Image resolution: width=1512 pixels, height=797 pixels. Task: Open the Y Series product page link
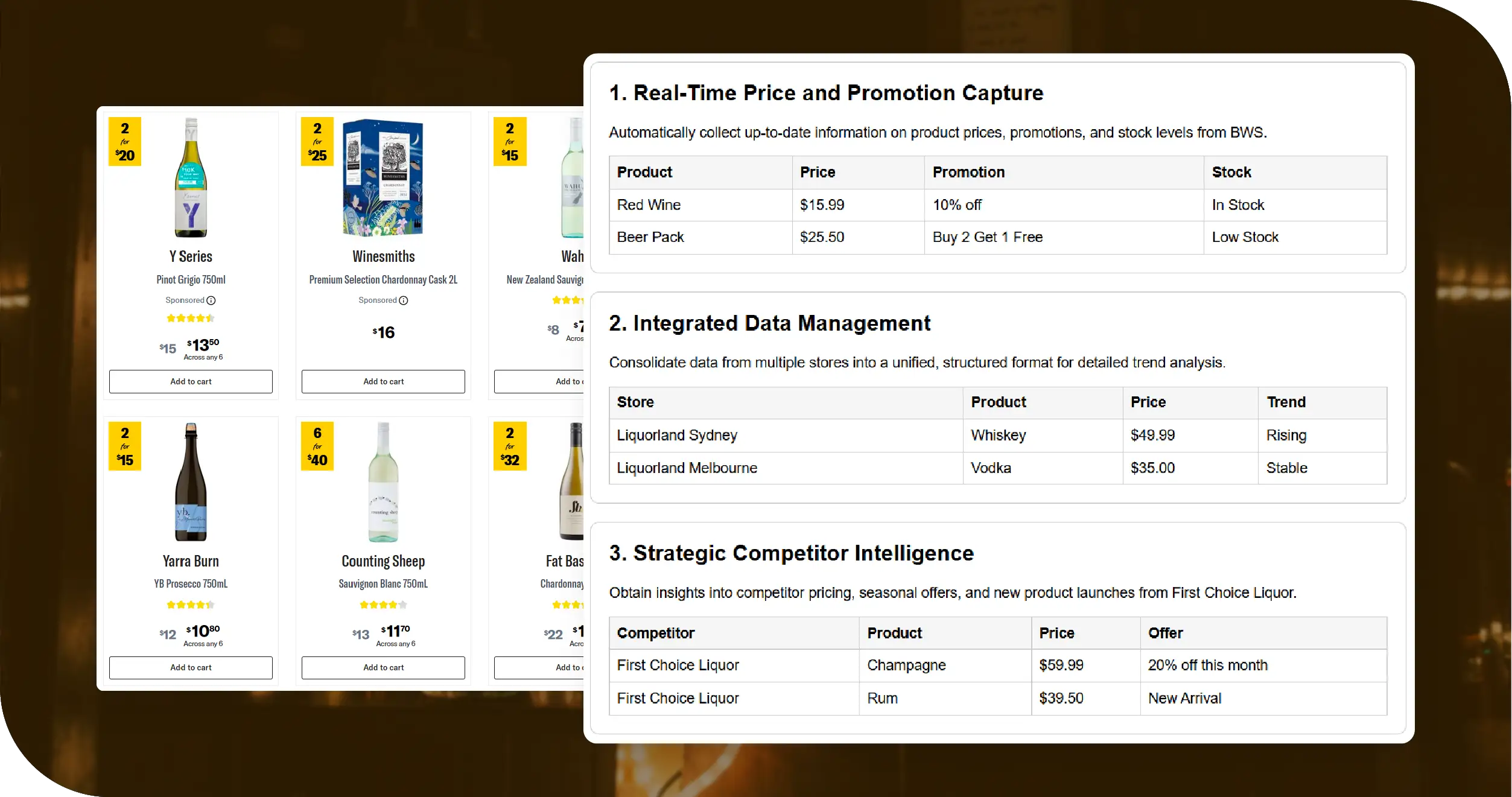191,256
